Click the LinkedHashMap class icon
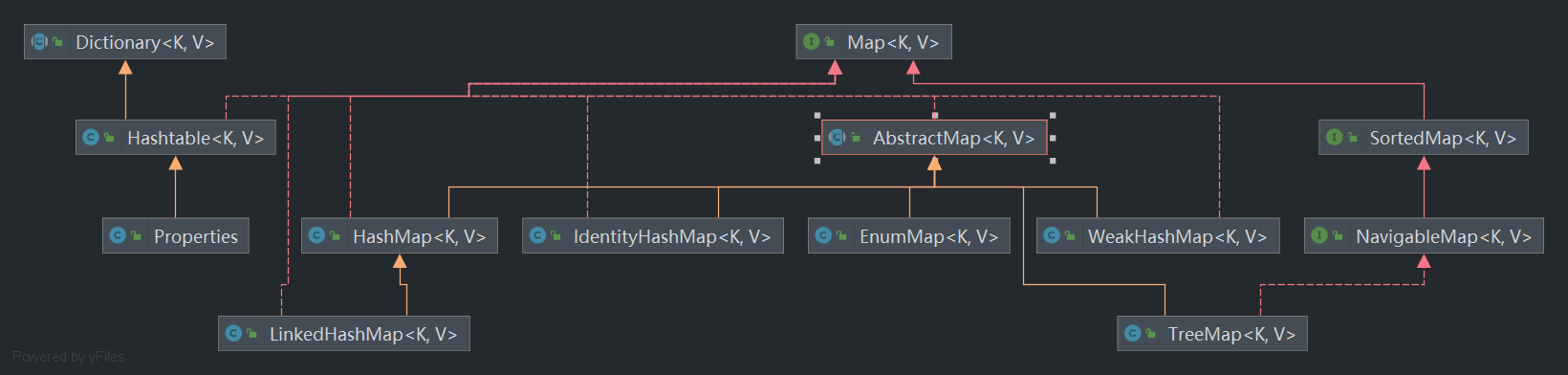The width and height of the screenshot is (1568, 375). (x=233, y=333)
